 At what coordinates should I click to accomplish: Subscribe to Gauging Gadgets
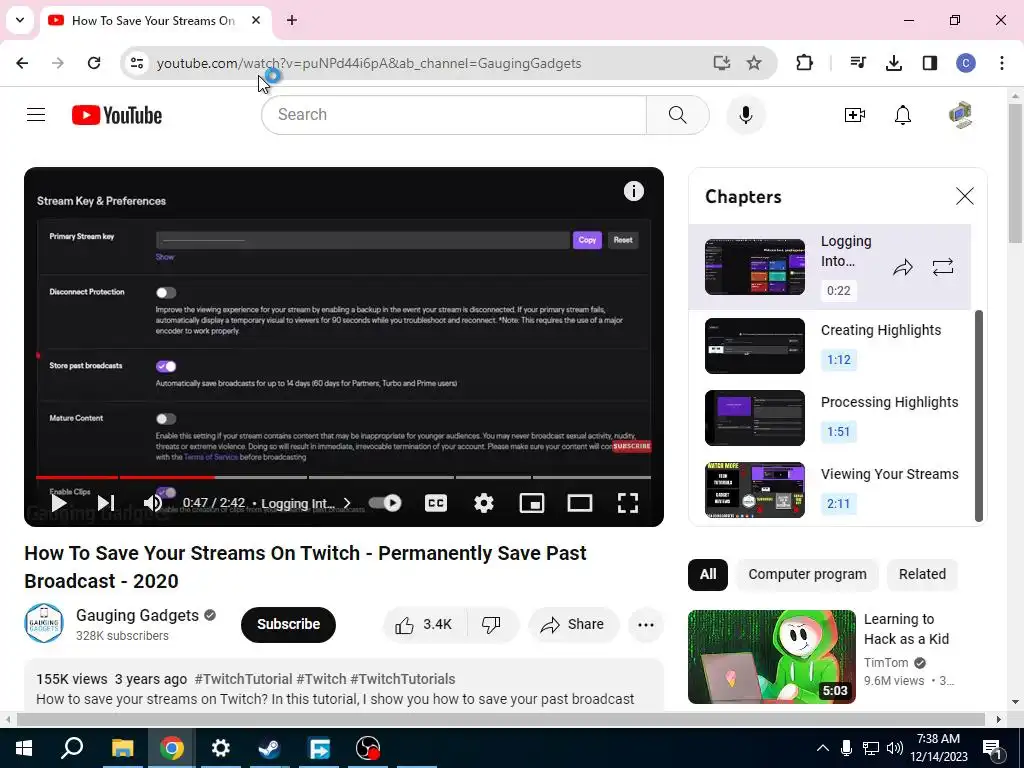(288, 624)
